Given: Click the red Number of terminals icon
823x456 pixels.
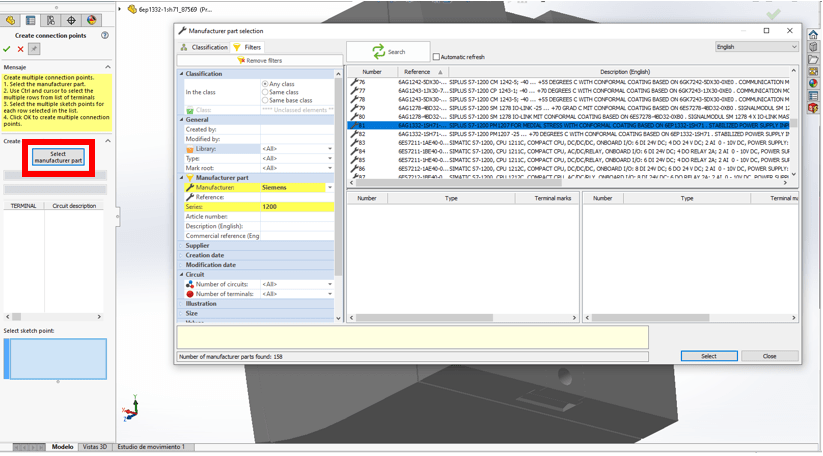Looking at the screenshot, I should (x=190, y=294).
